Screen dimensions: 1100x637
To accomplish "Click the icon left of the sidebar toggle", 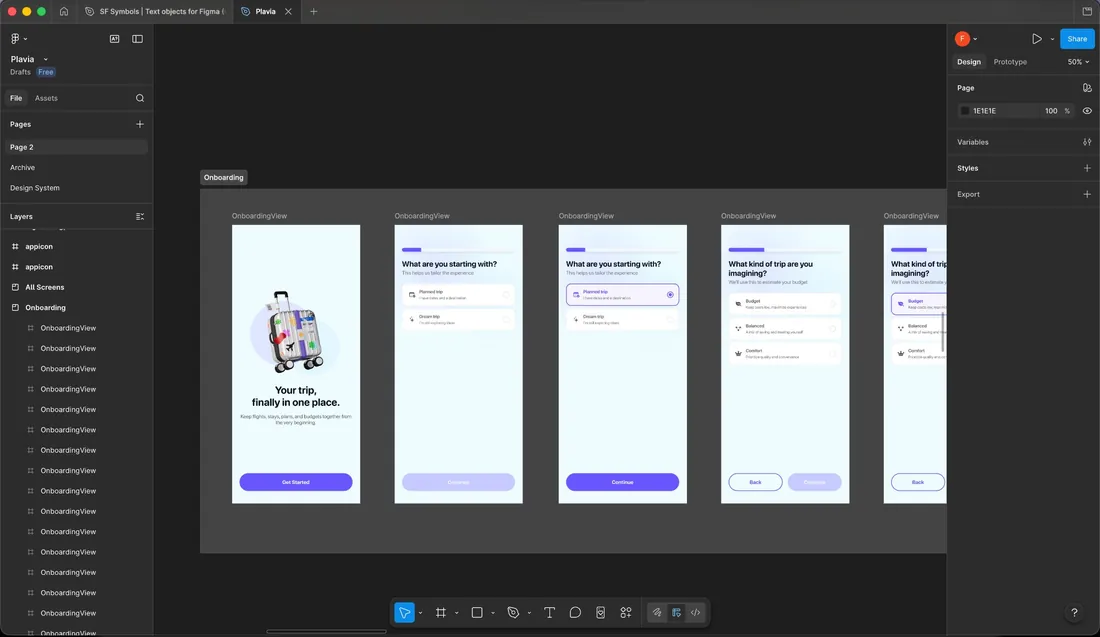I will 114,39.
